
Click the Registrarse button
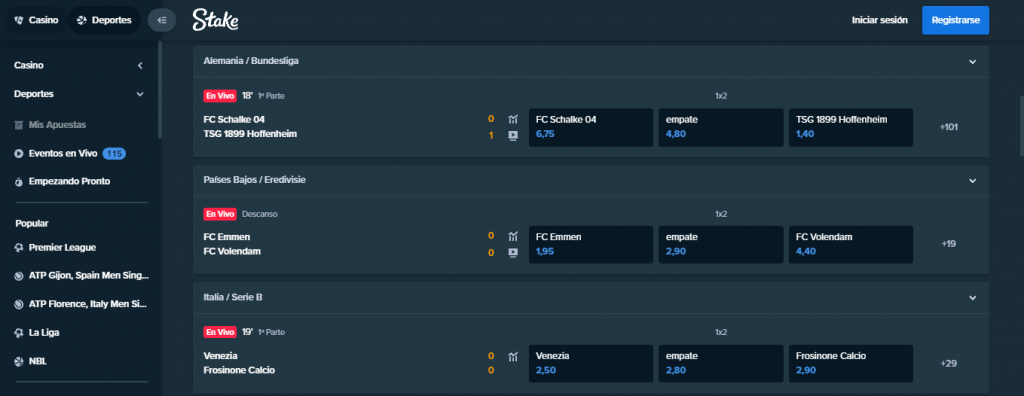tap(955, 20)
